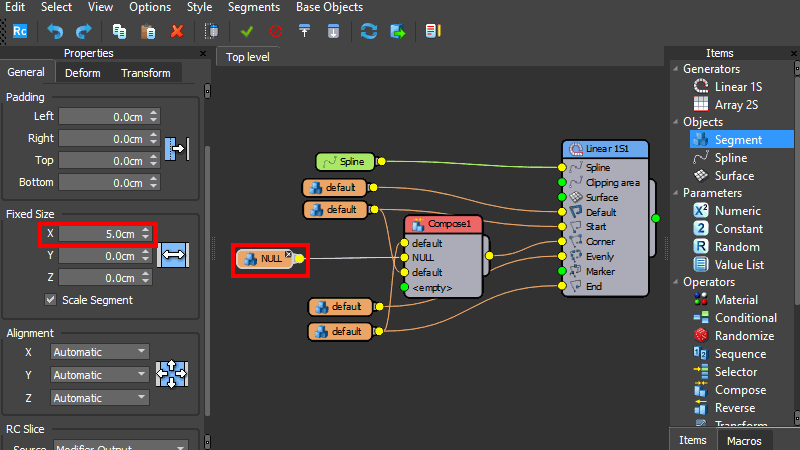Select the Randomize operator in Items list
800x450 pixels.
pyautogui.click(x=743, y=336)
